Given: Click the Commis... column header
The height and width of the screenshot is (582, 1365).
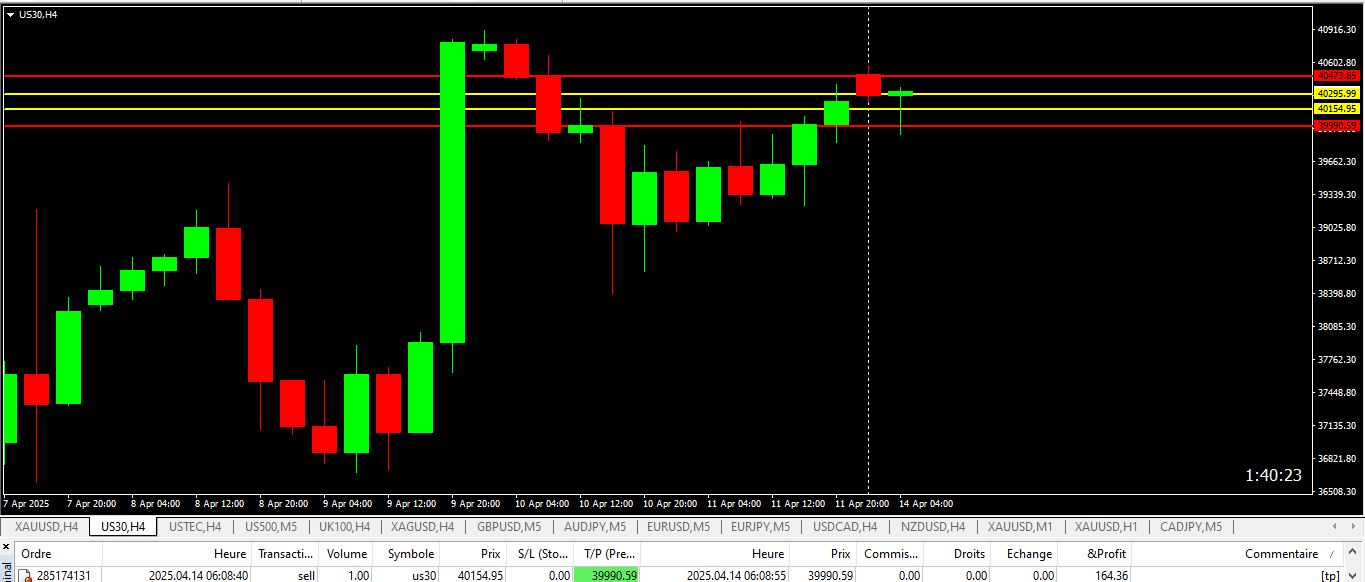Looking at the screenshot, I should [890, 553].
